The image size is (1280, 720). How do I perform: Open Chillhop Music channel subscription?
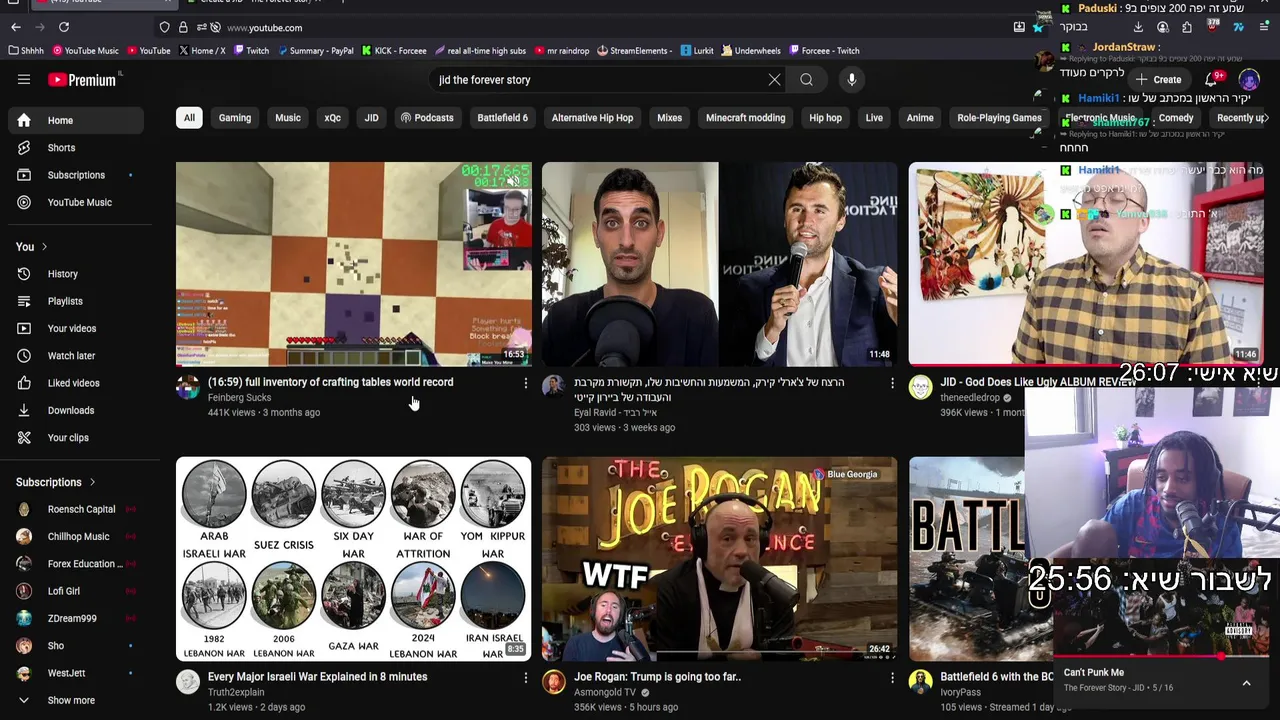pos(76,536)
